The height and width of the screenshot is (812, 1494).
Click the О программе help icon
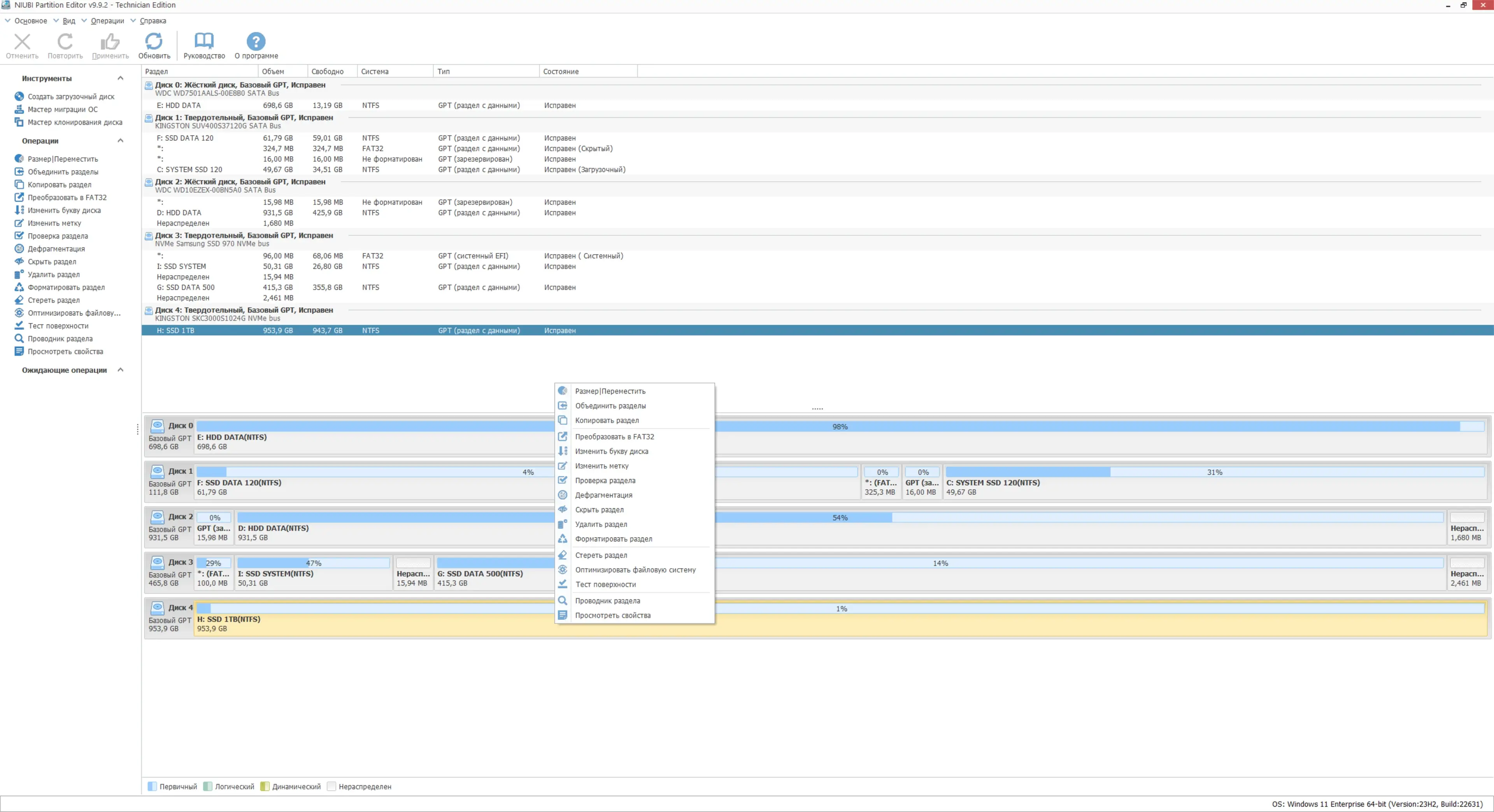point(256,42)
